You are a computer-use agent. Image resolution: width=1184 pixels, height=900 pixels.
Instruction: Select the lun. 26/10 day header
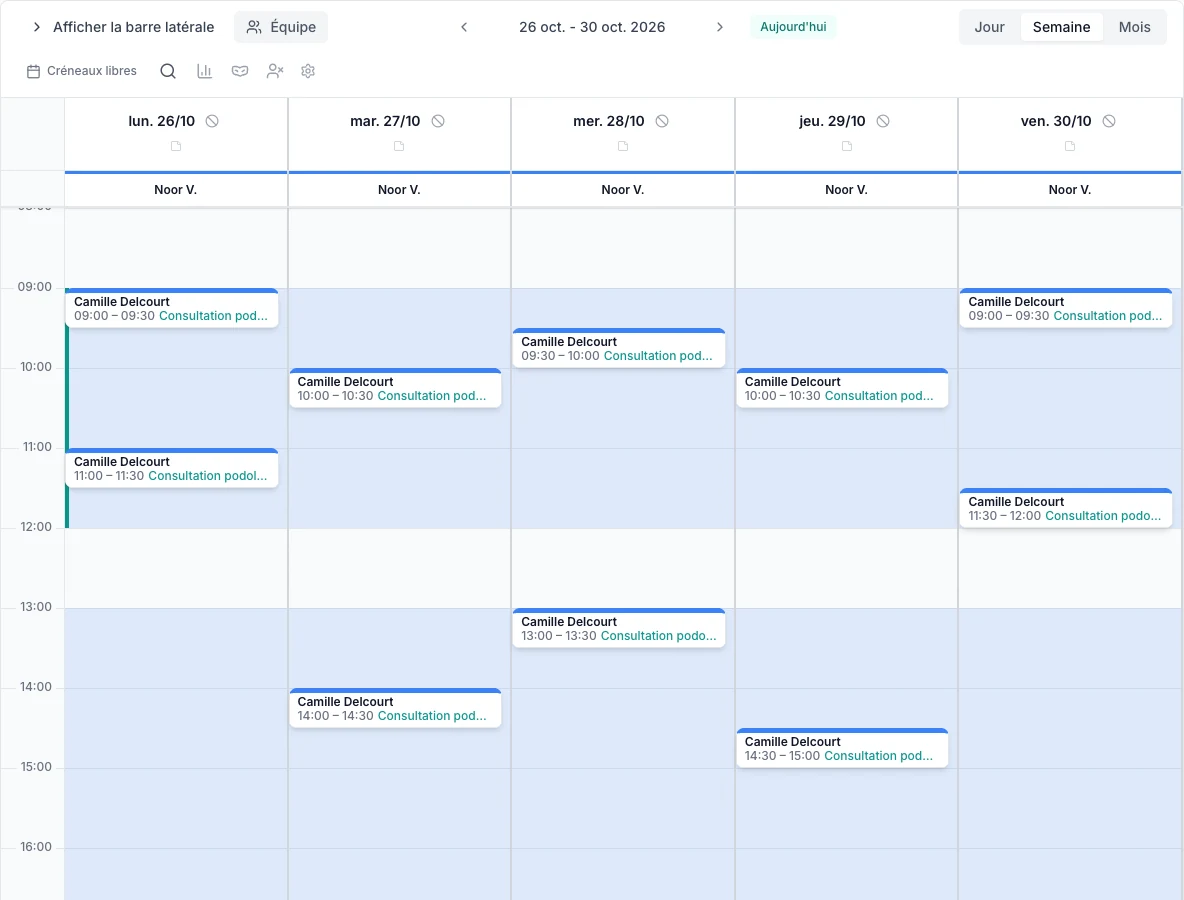click(162, 121)
